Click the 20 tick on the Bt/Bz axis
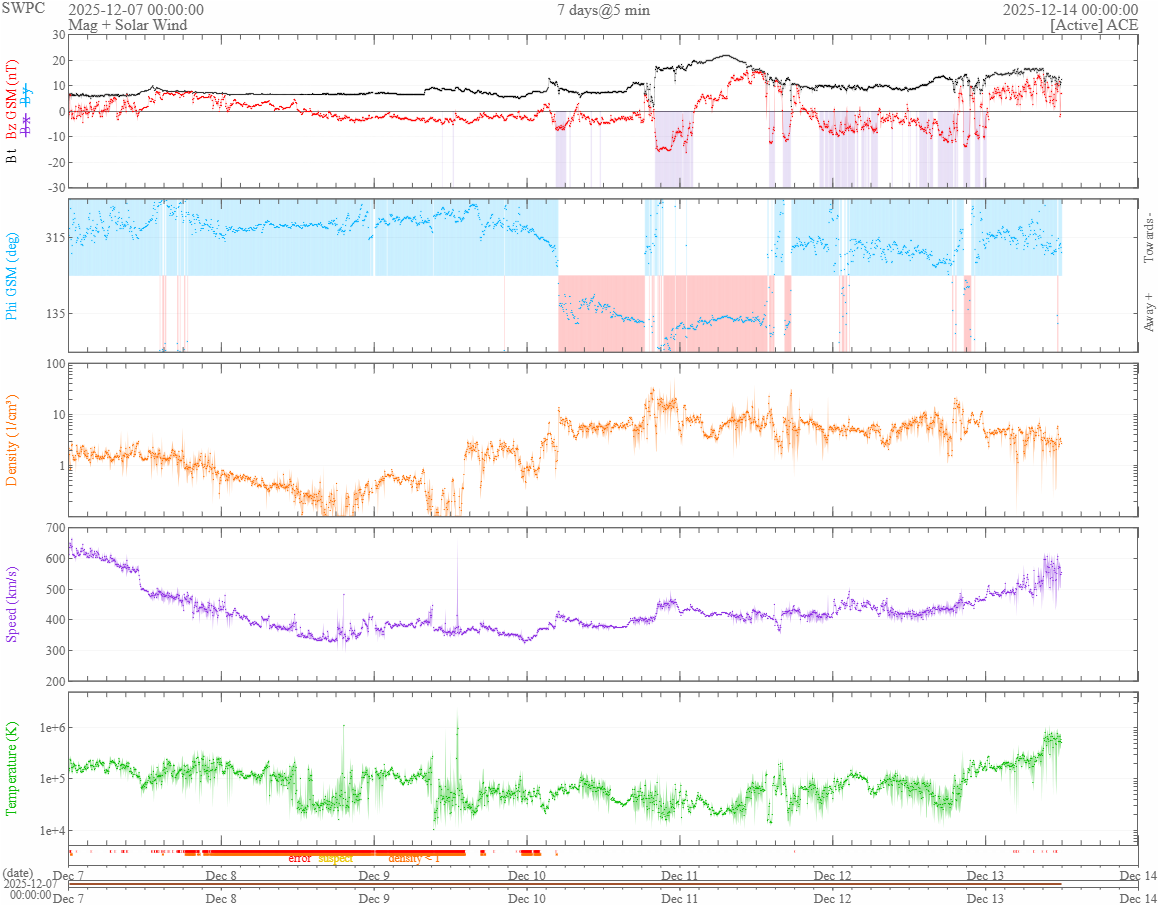This screenshot has width=1158, height=905. 58,61
